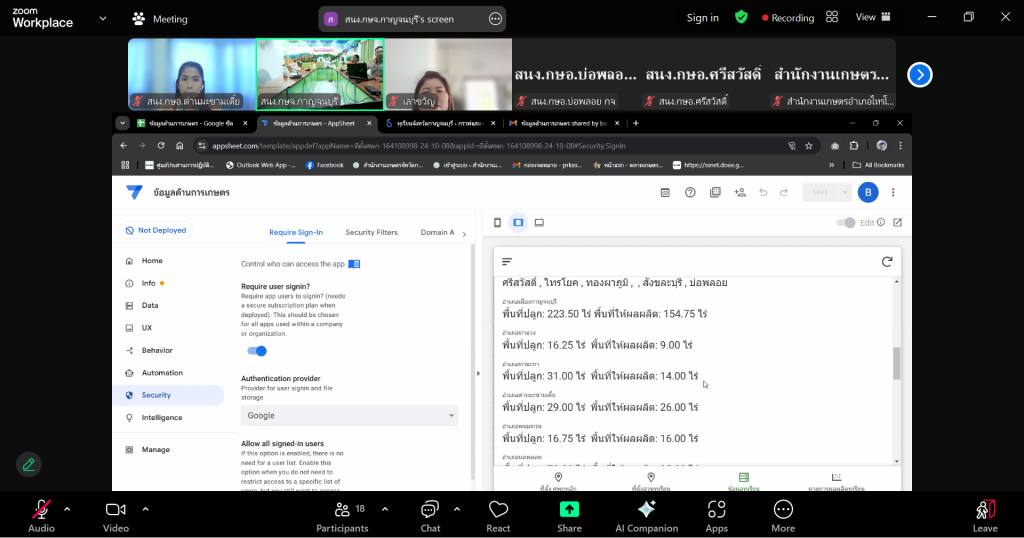The image size is (1024, 538).
Task: Switch to the Security Filters tab
Action: point(371,232)
